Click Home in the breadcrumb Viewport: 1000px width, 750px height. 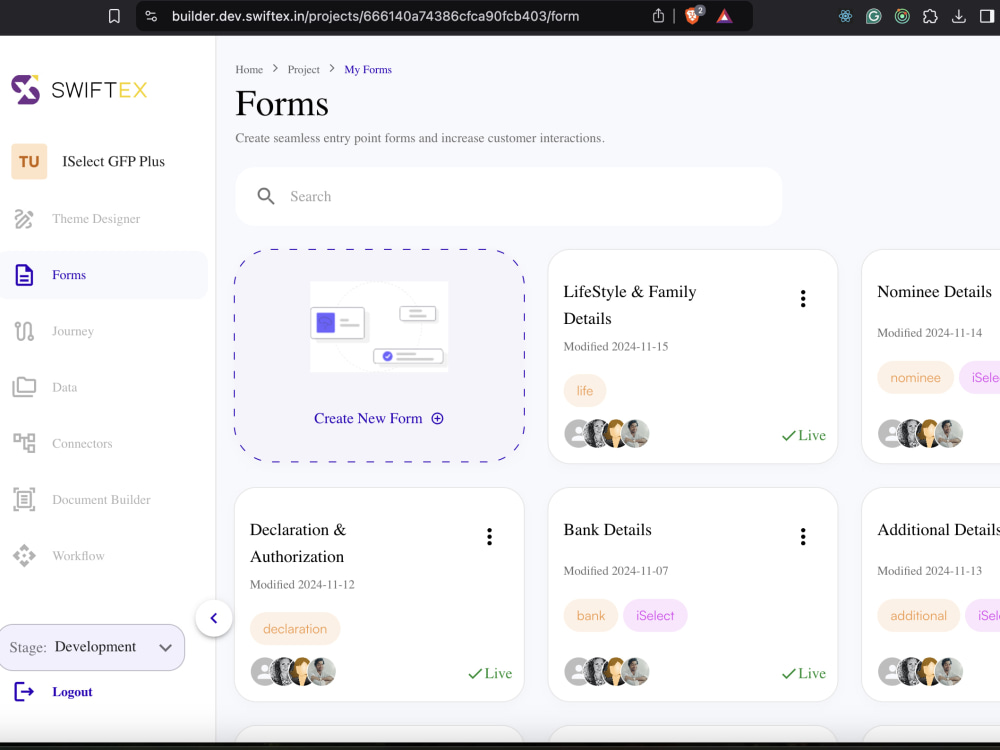click(x=249, y=70)
